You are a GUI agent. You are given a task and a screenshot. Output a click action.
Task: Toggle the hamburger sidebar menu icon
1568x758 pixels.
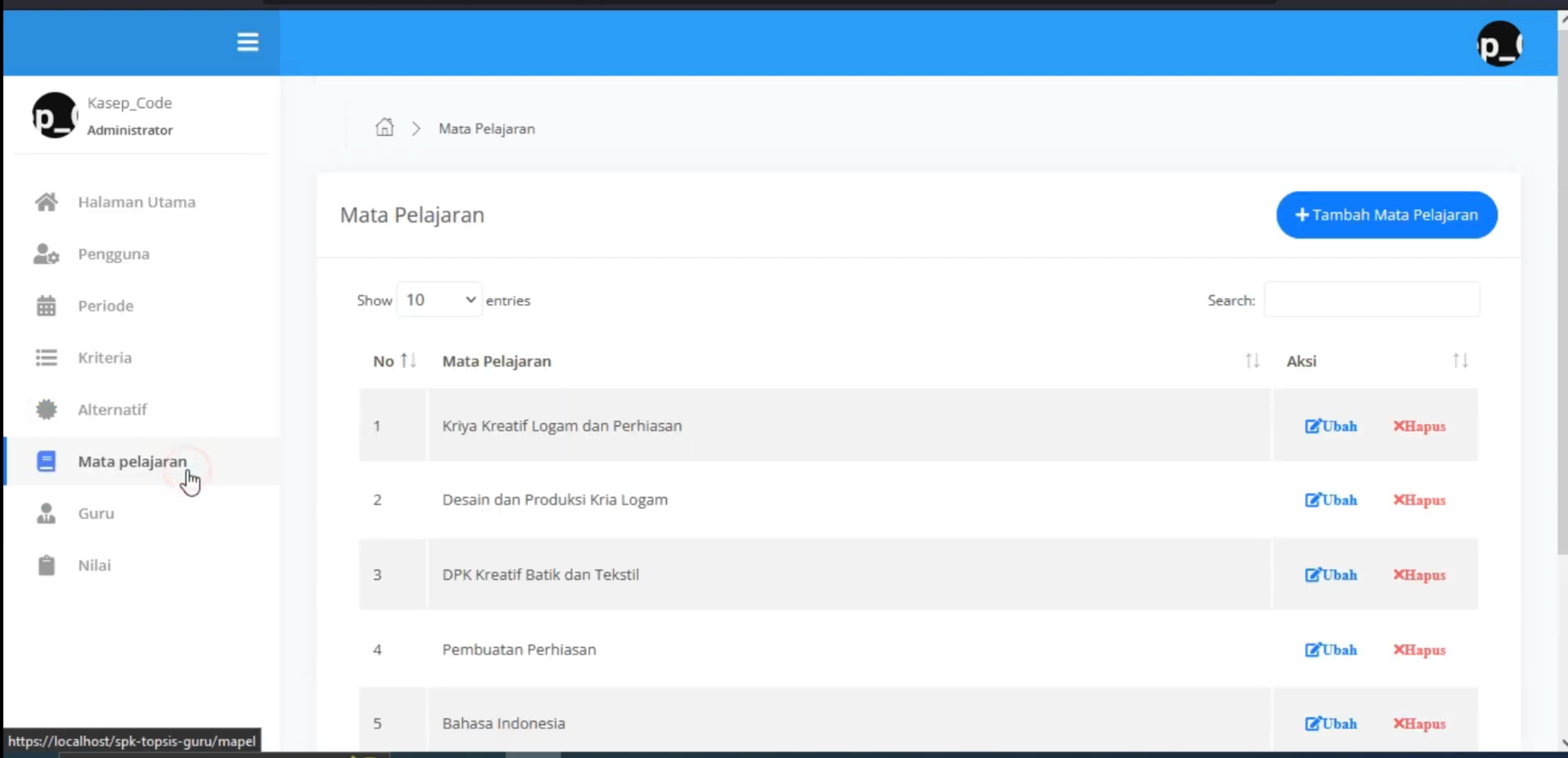pyautogui.click(x=247, y=42)
